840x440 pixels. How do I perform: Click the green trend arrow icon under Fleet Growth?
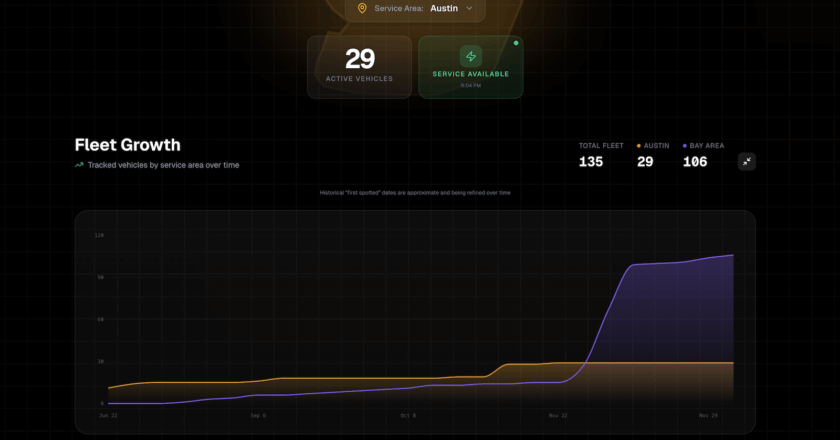click(x=79, y=165)
